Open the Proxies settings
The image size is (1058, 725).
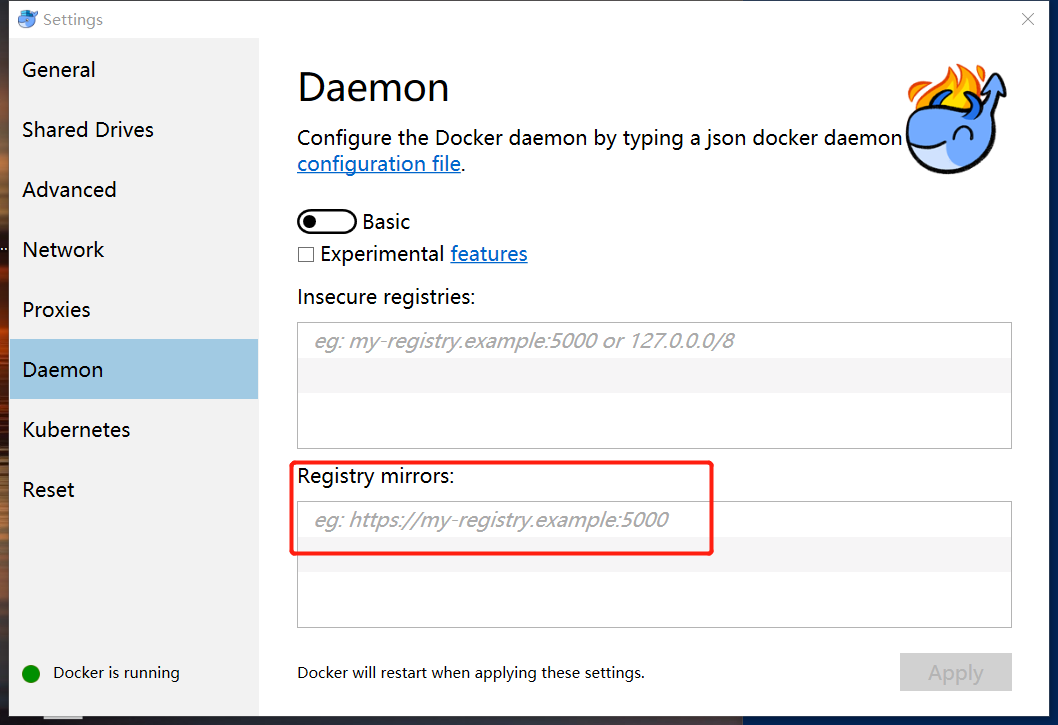coord(56,310)
